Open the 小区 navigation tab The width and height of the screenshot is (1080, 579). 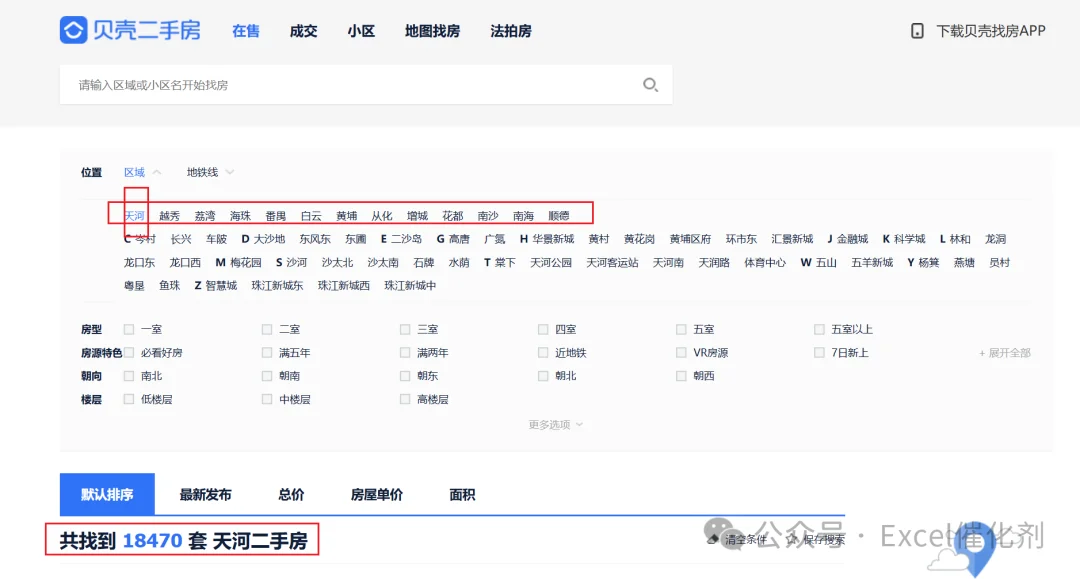point(361,31)
